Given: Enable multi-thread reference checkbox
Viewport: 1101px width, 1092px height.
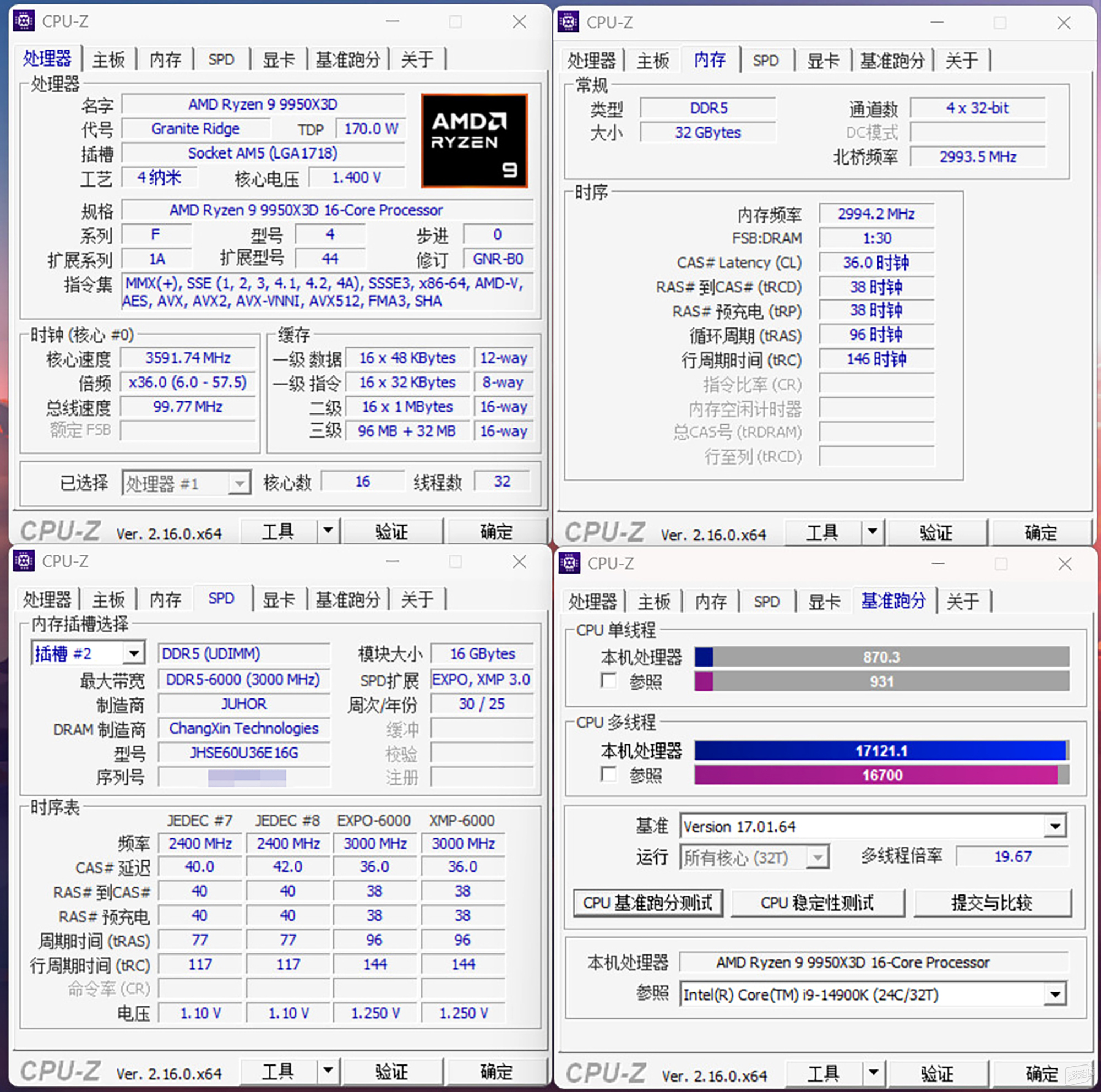Looking at the screenshot, I should coord(609,774).
